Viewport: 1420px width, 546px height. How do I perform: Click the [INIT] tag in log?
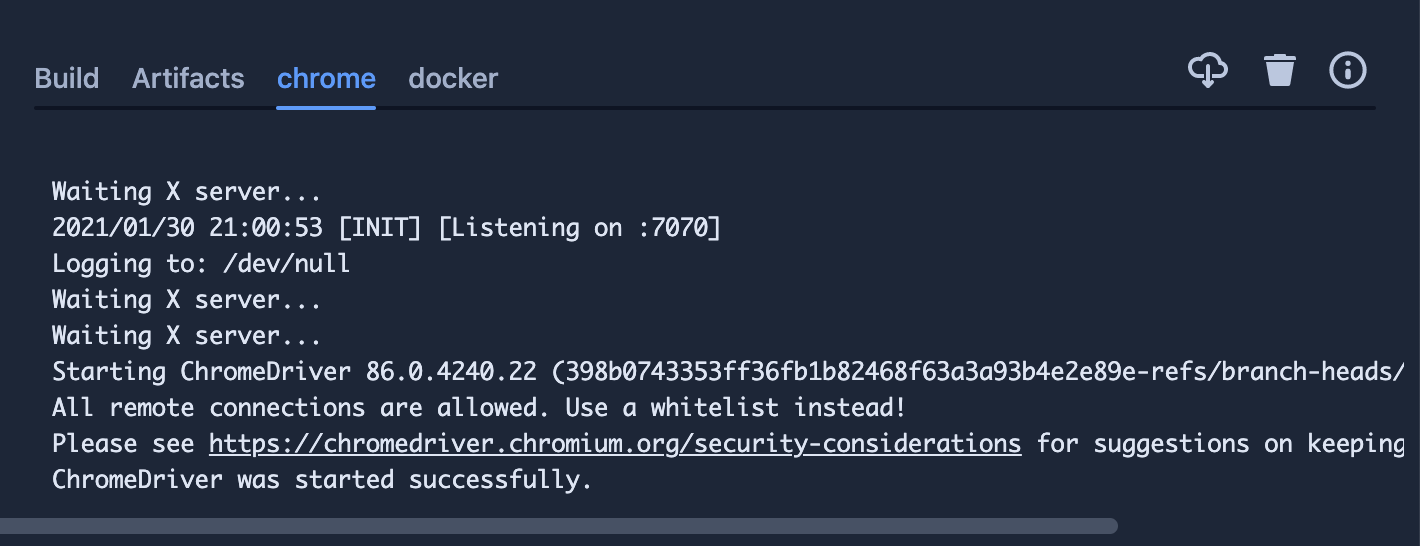point(380,228)
